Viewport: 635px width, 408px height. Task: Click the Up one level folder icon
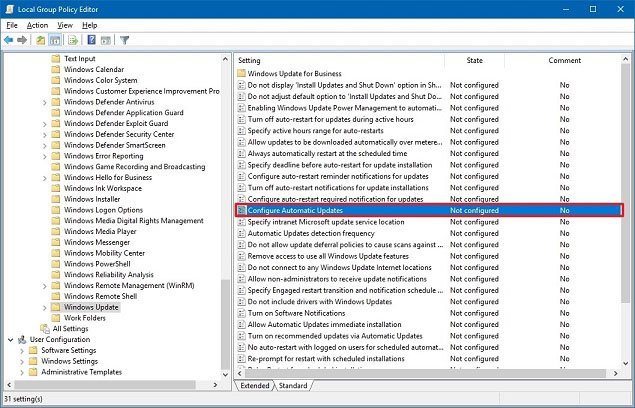click(x=41, y=41)
